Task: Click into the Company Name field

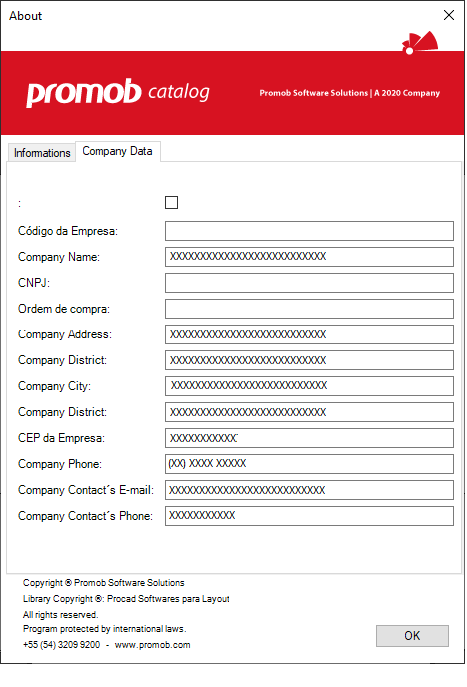Action: pos(309,257)
